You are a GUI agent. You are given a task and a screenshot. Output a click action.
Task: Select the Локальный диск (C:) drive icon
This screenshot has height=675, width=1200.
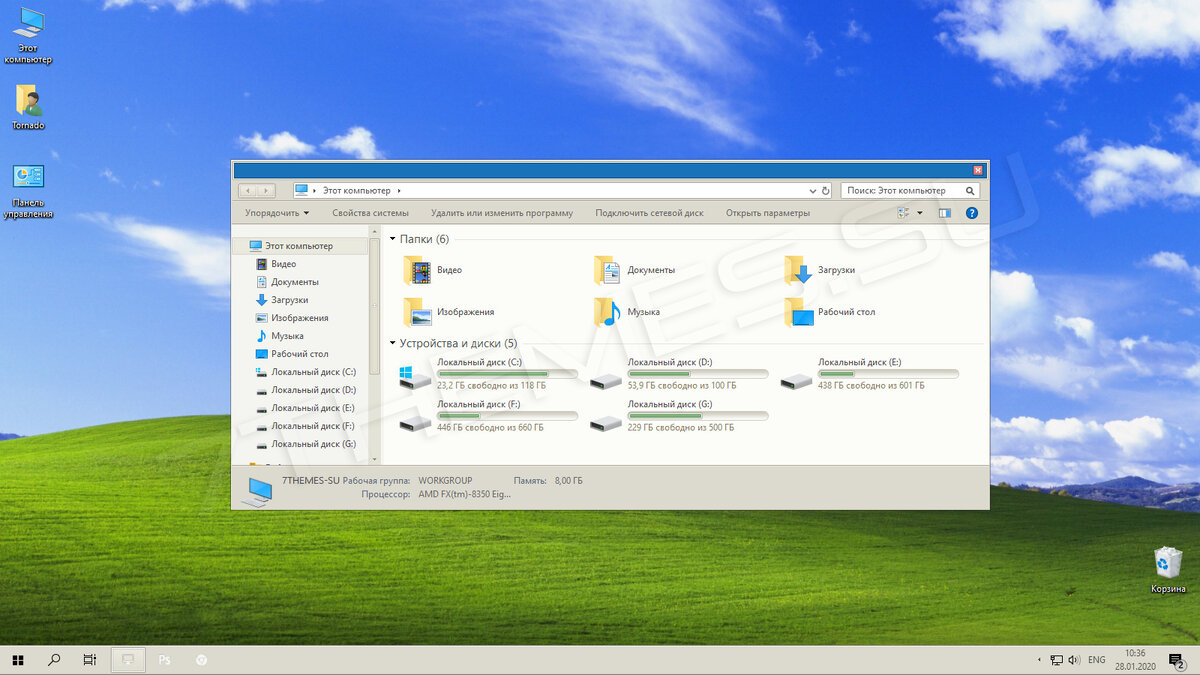pyautogui.click(x=414, y=377)
